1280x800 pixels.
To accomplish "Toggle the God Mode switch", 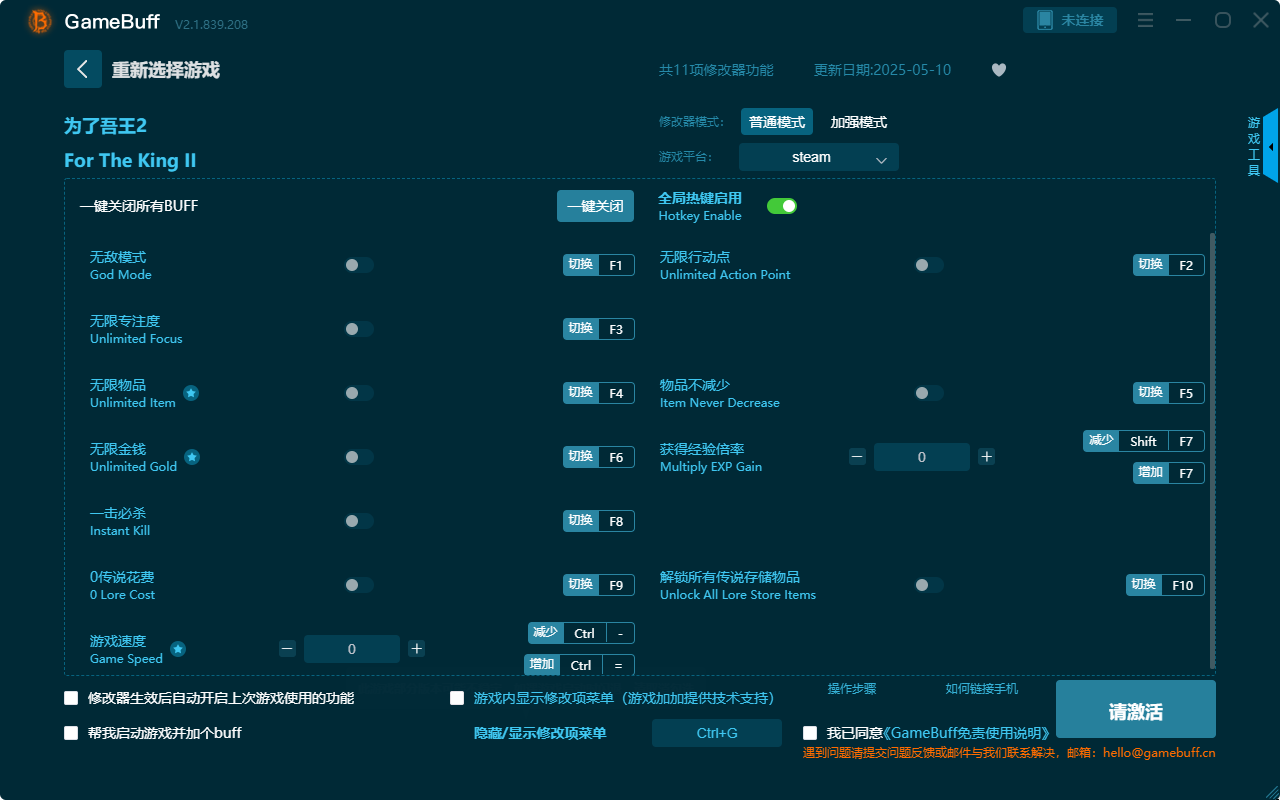I will click(x=358, y=265).
